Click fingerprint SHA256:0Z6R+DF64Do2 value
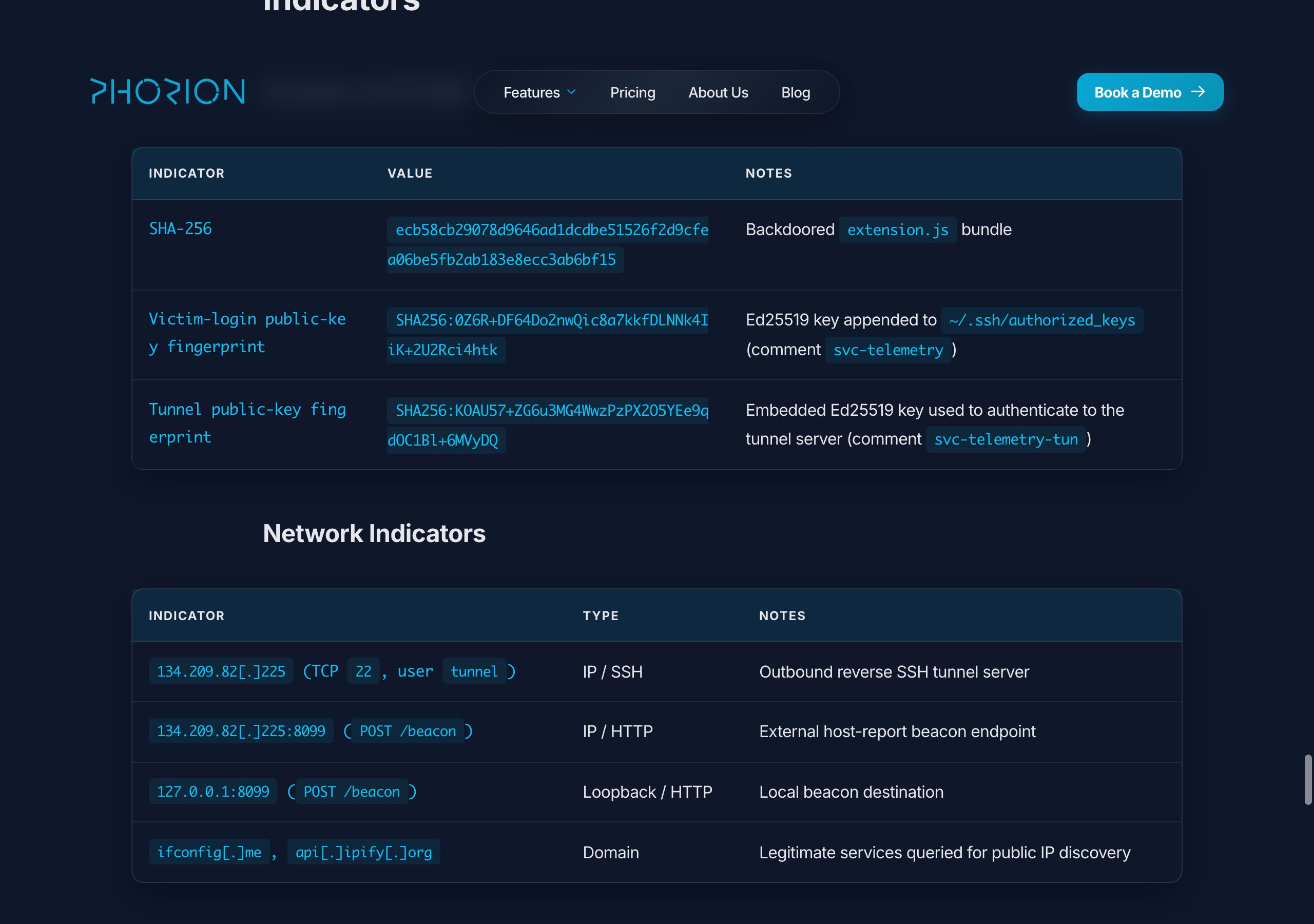The image size is (1314, 924). coord(548,335)
